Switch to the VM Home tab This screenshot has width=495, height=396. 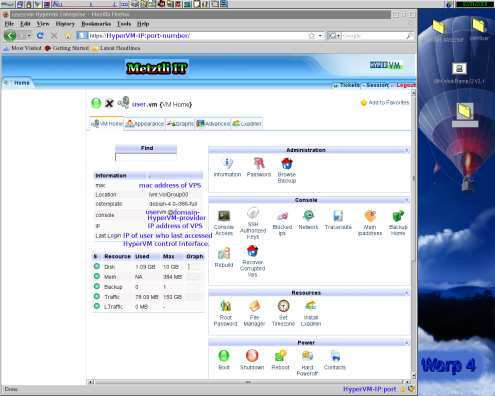[x=107, y=124]
